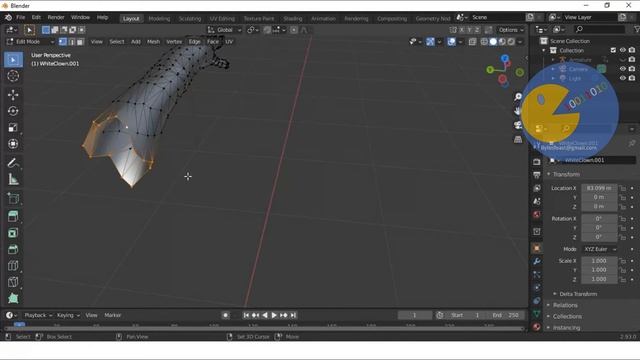Select the Scale tool

pos(13,127)
